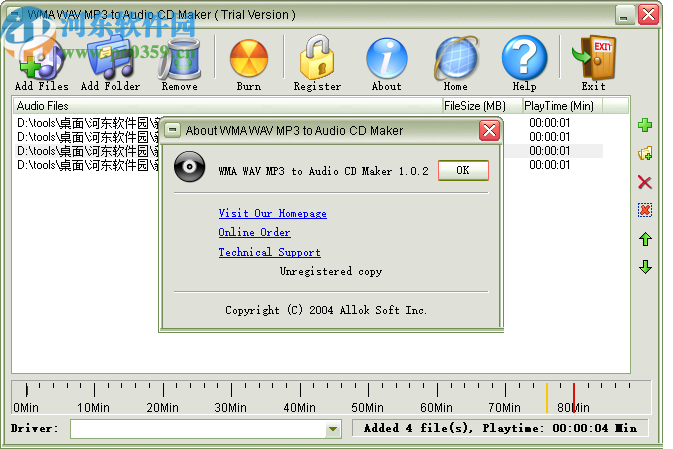Click the 'Added 4 file(s)' status text
Viewport: 673px width, 449px height.
click(418, 428)
